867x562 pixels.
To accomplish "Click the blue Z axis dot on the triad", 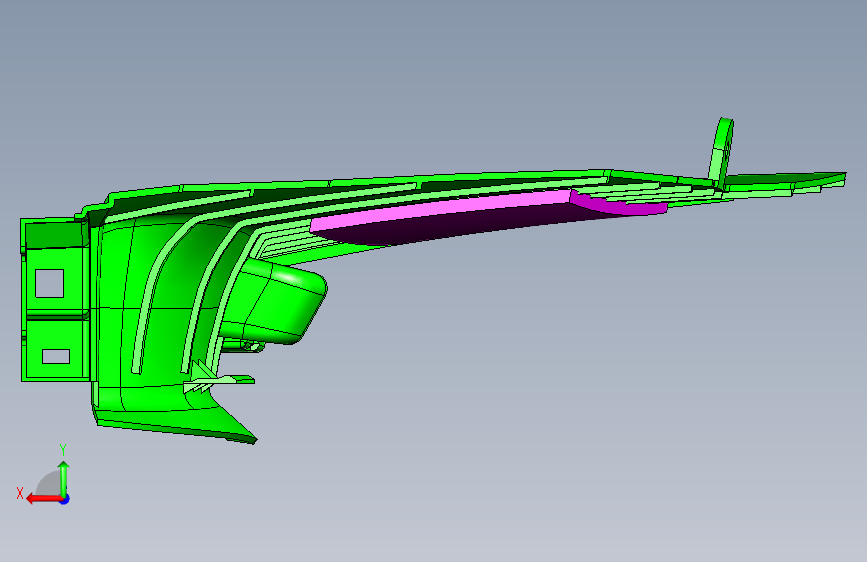I will click(65, 499).
